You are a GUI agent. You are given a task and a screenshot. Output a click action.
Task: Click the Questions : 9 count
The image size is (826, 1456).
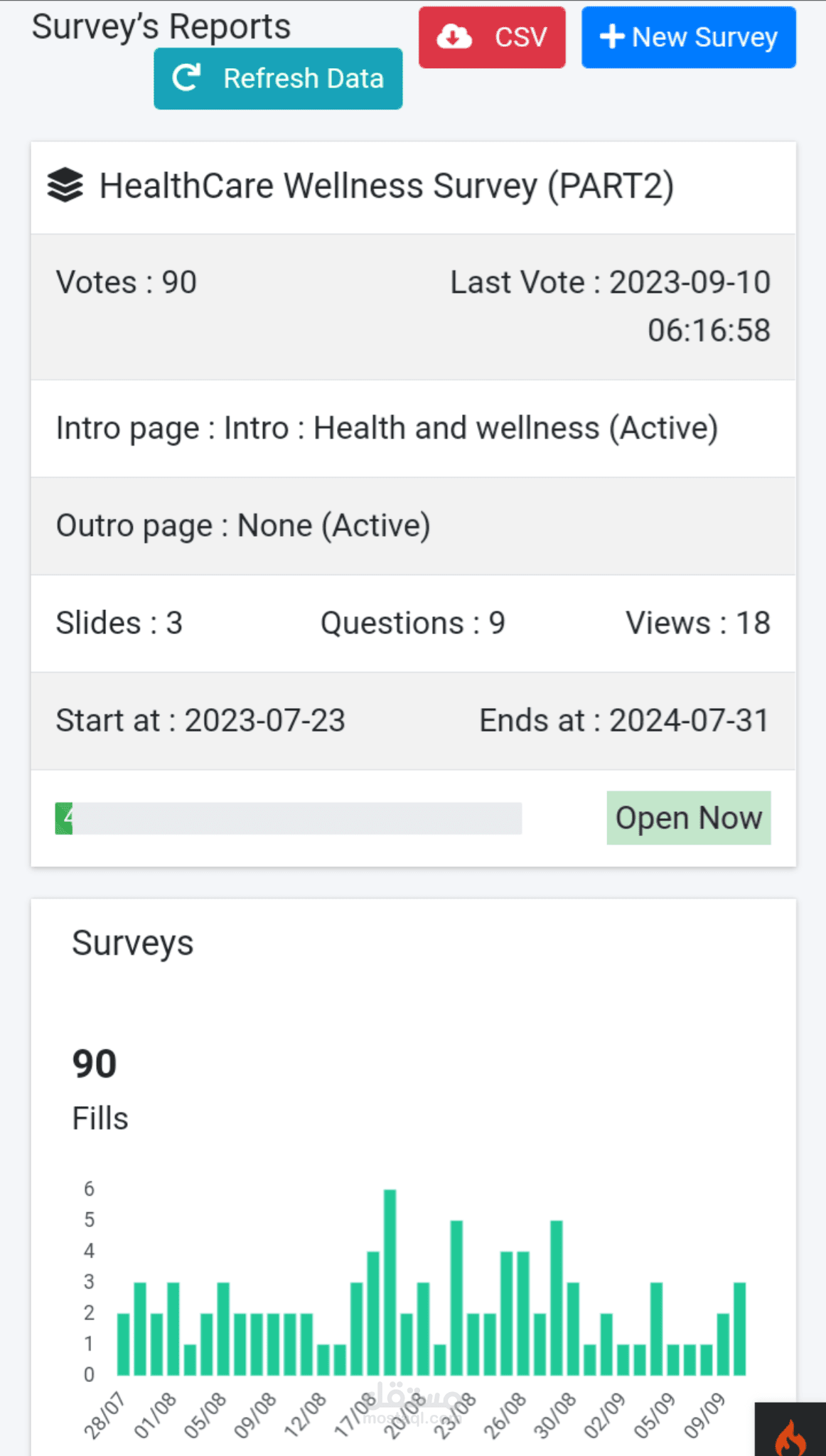click(x=412, y=623)
